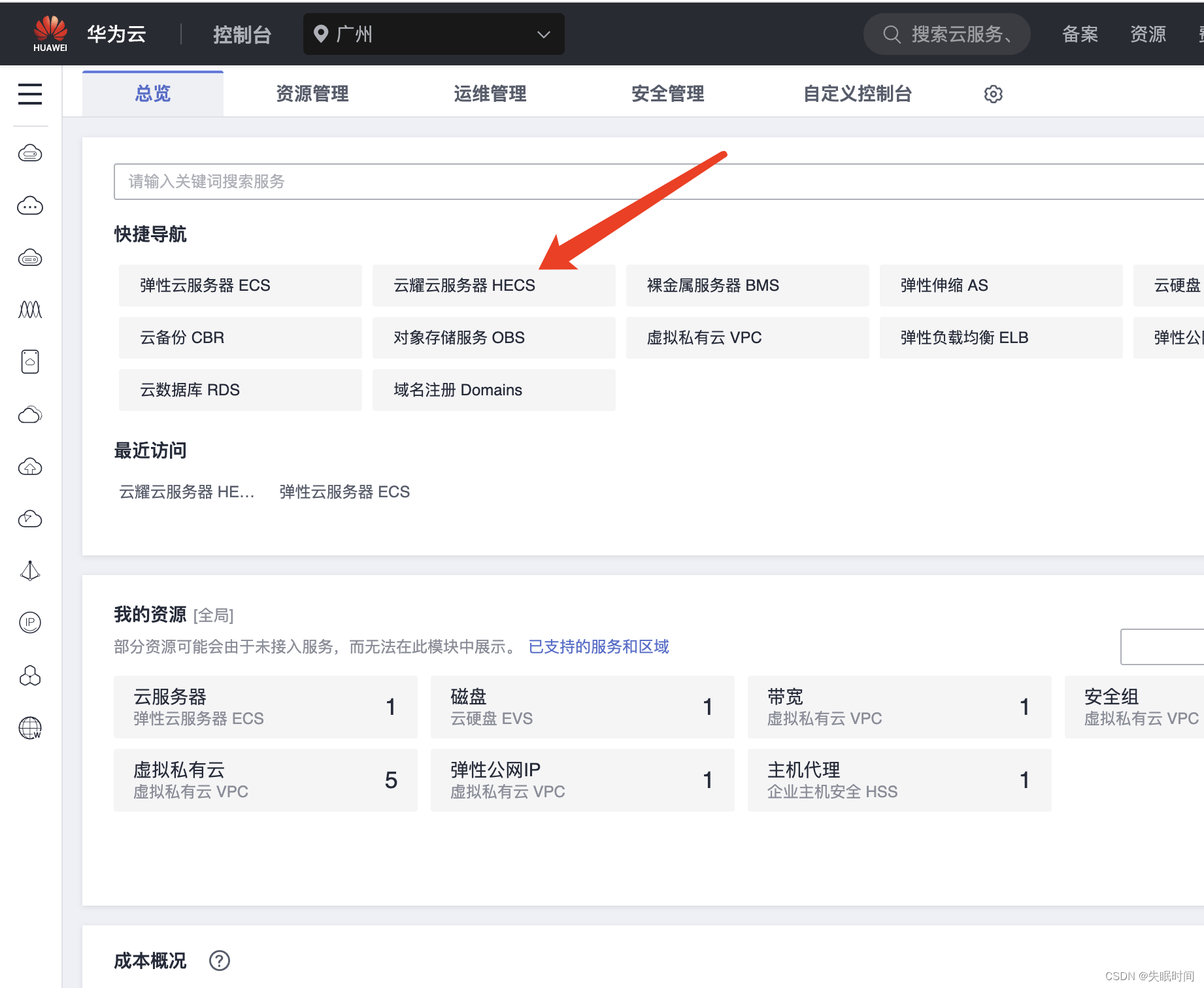Click the wave-shaped auto scaling sidebar icon
The width and height of the screenshot is (1204, 988).
tap(30, 310)
